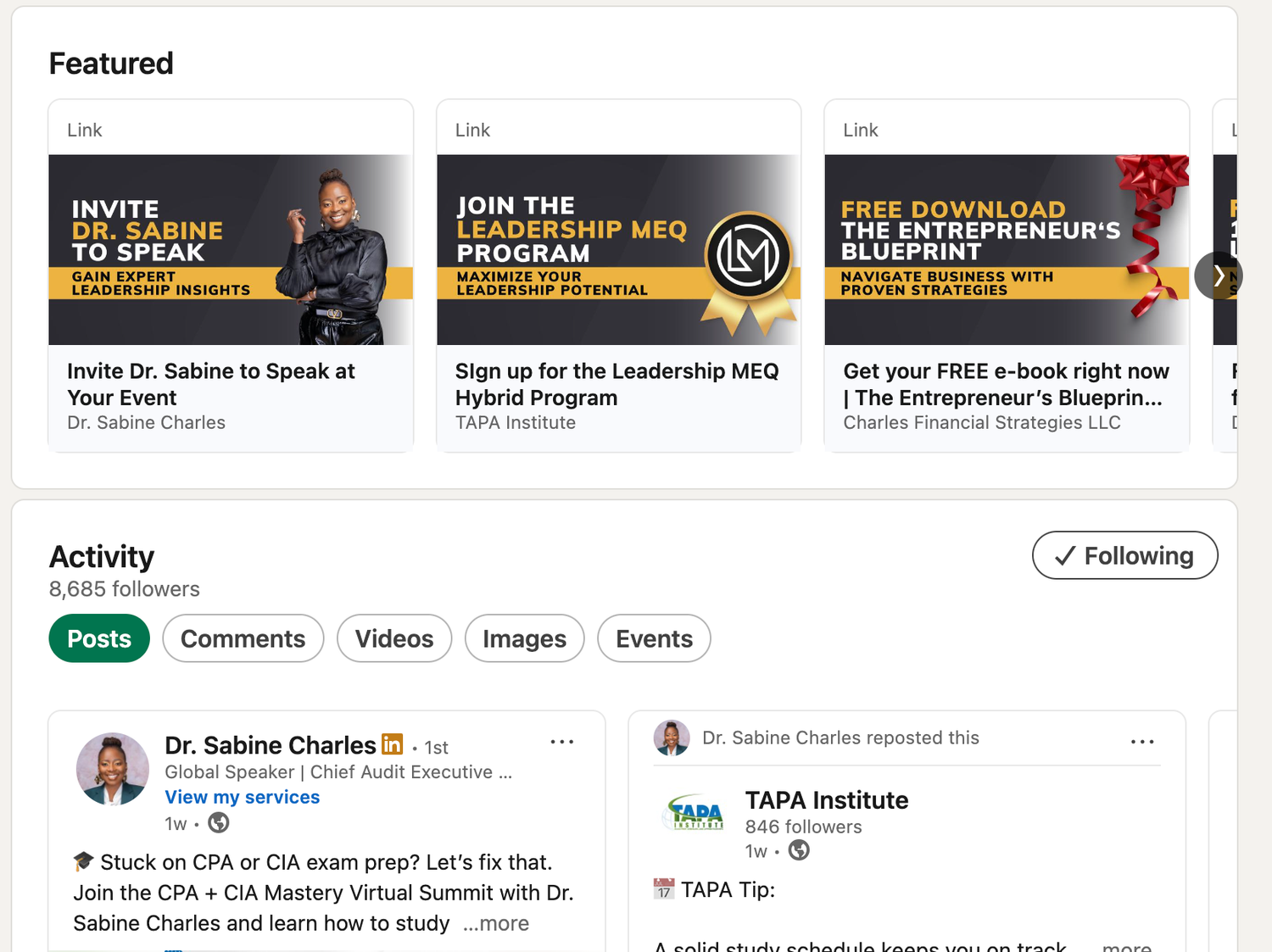Viewport: 1272px width, 952px height.
Task: Click the 'Activity' section heading
Action: coord(102,557)
